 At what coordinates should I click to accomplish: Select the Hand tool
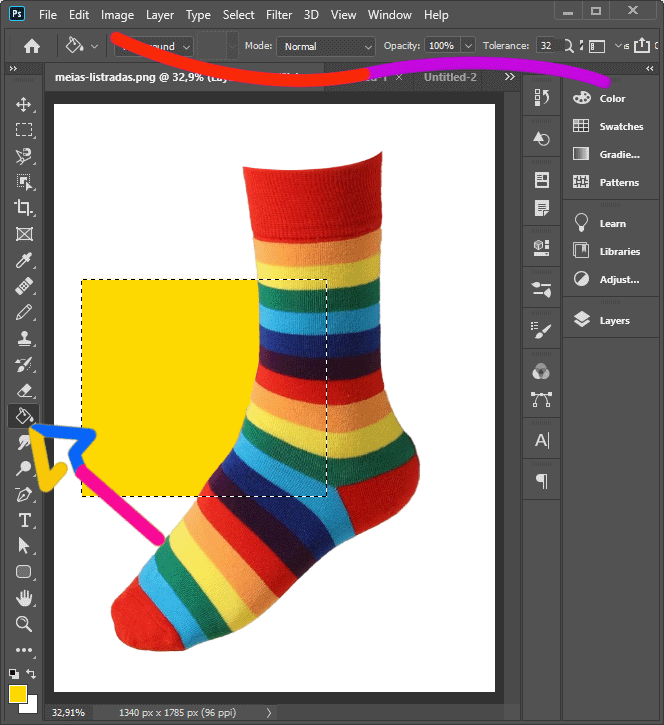tap(24, 598)
